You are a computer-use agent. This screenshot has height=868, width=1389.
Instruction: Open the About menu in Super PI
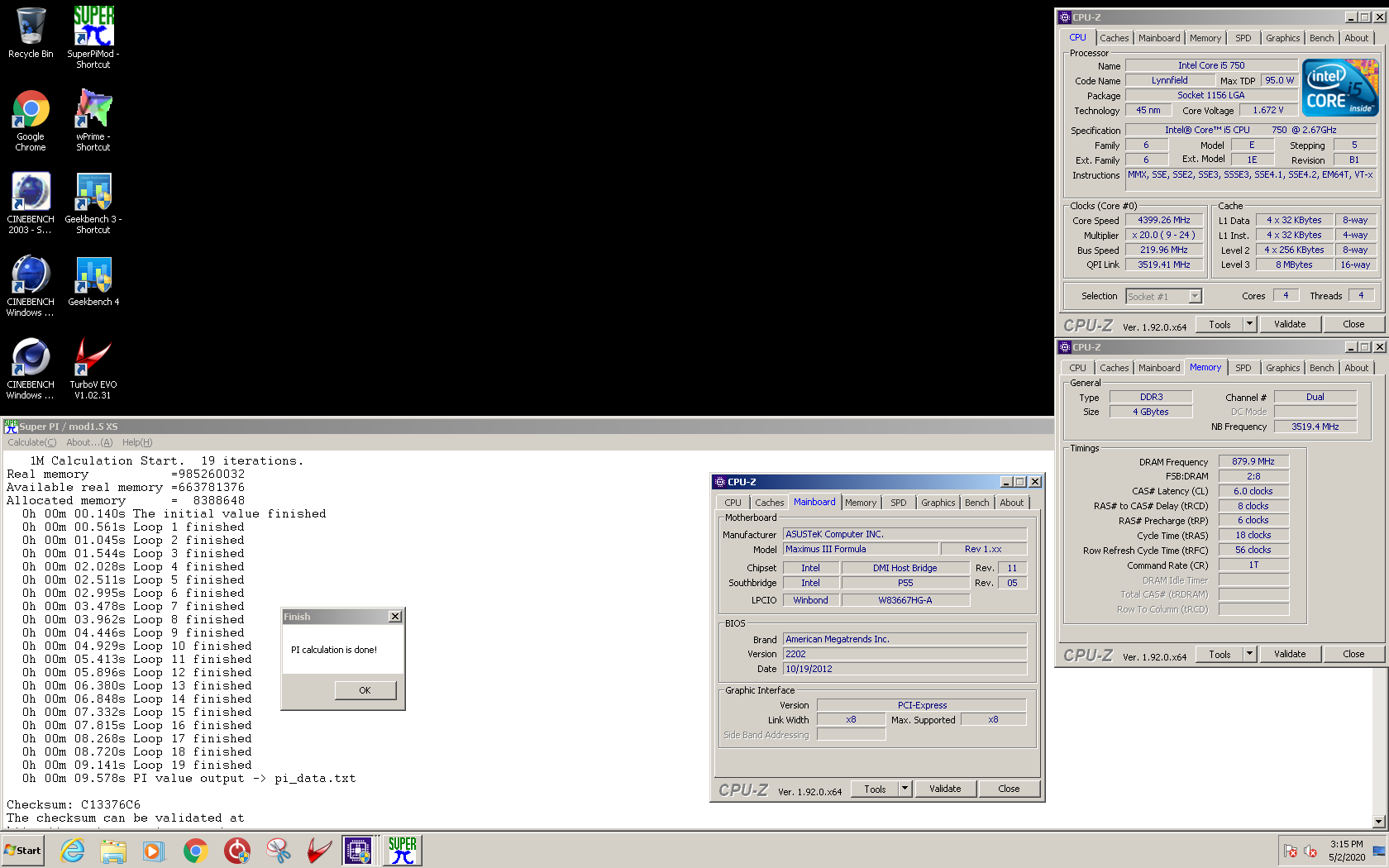pos(89,442)
